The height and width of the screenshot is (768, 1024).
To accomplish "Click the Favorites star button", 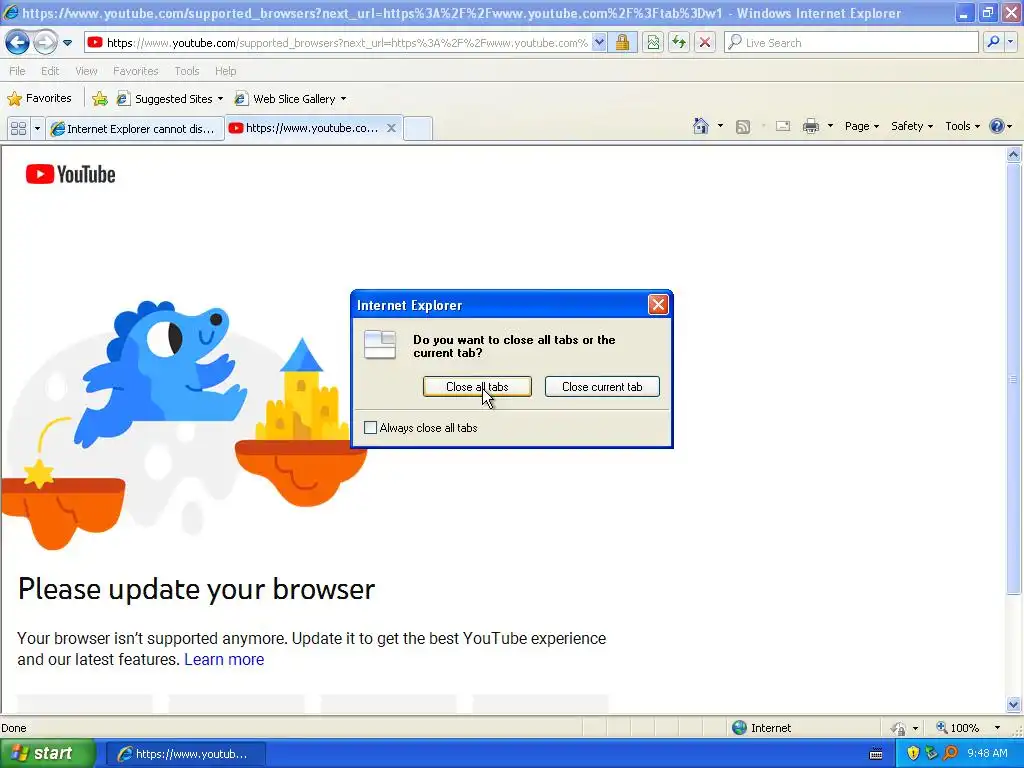I will [39, 99].
